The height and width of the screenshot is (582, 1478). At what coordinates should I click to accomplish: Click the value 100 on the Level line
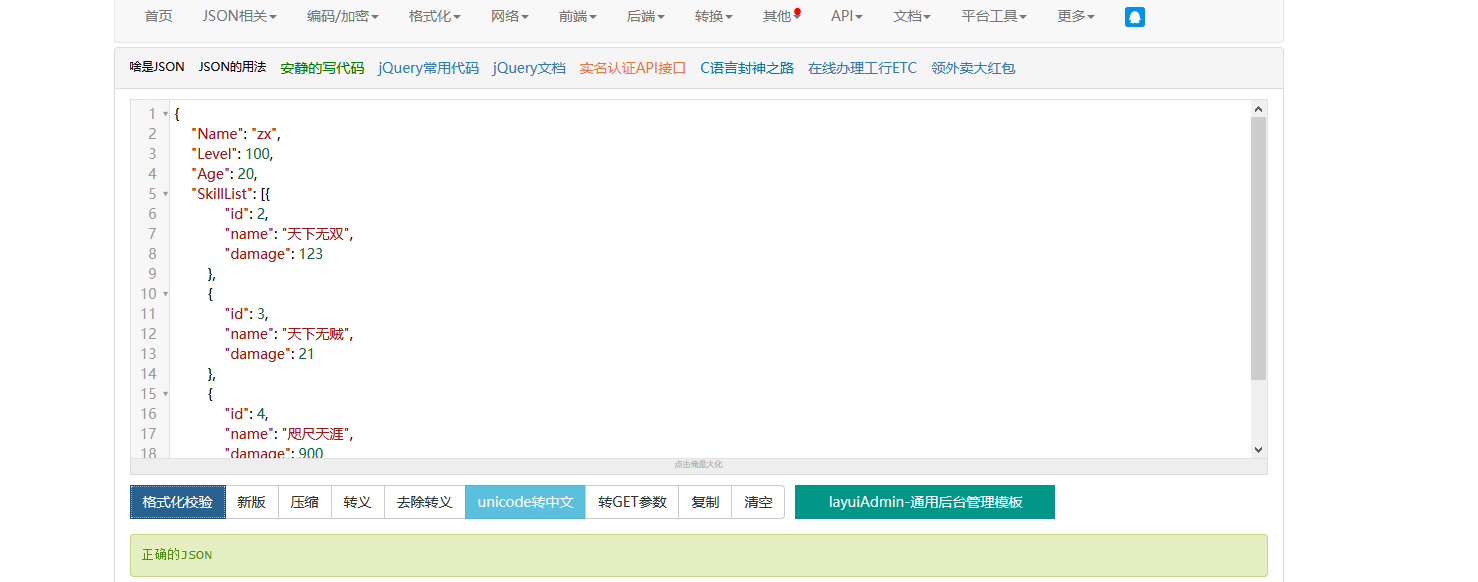tap(257, 154)
